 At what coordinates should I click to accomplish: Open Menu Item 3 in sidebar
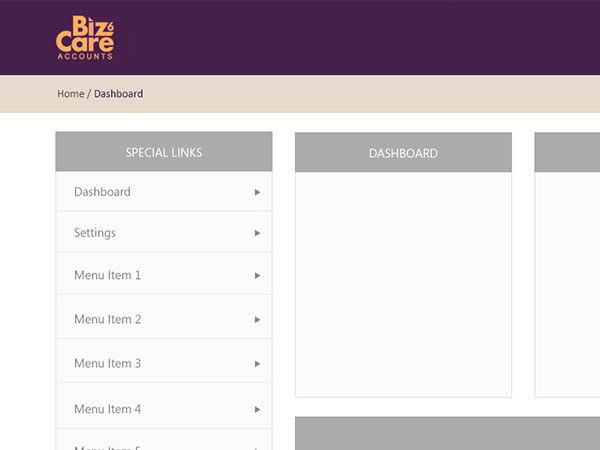(107, 363)
